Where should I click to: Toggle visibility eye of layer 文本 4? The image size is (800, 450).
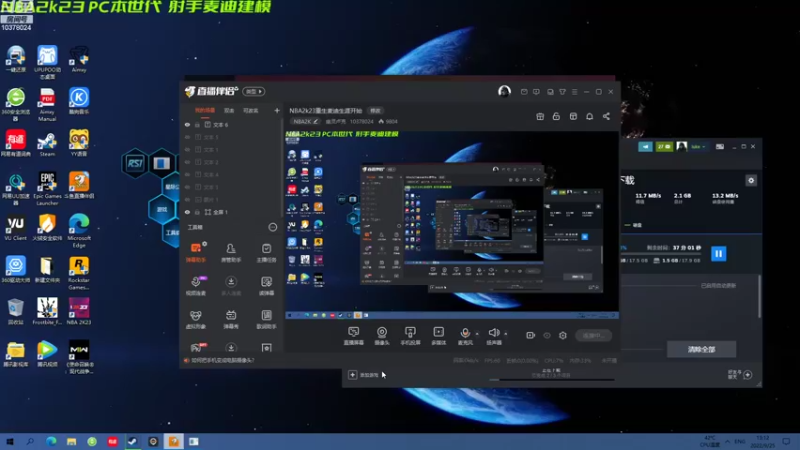click(x=187, y=174)
